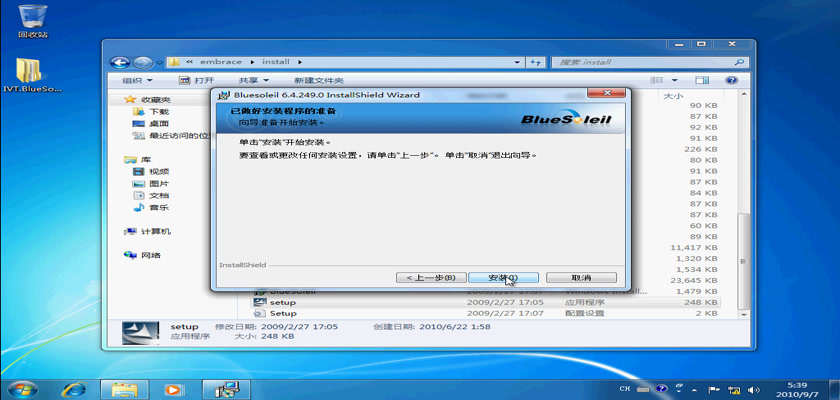Open the 组织 (Organize) dropdown menu
Image resolution: width=840 pixels, height=400 pixels.
(x=137, y=80)
